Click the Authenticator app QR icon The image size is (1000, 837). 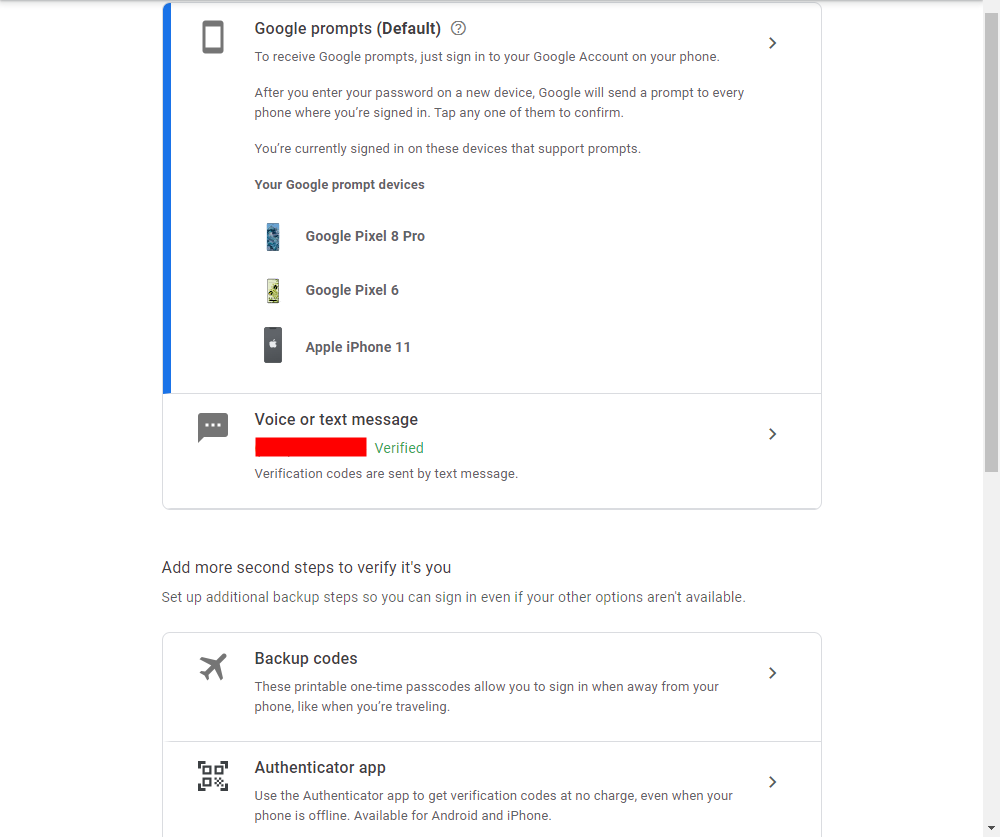(x=213, y=776)
